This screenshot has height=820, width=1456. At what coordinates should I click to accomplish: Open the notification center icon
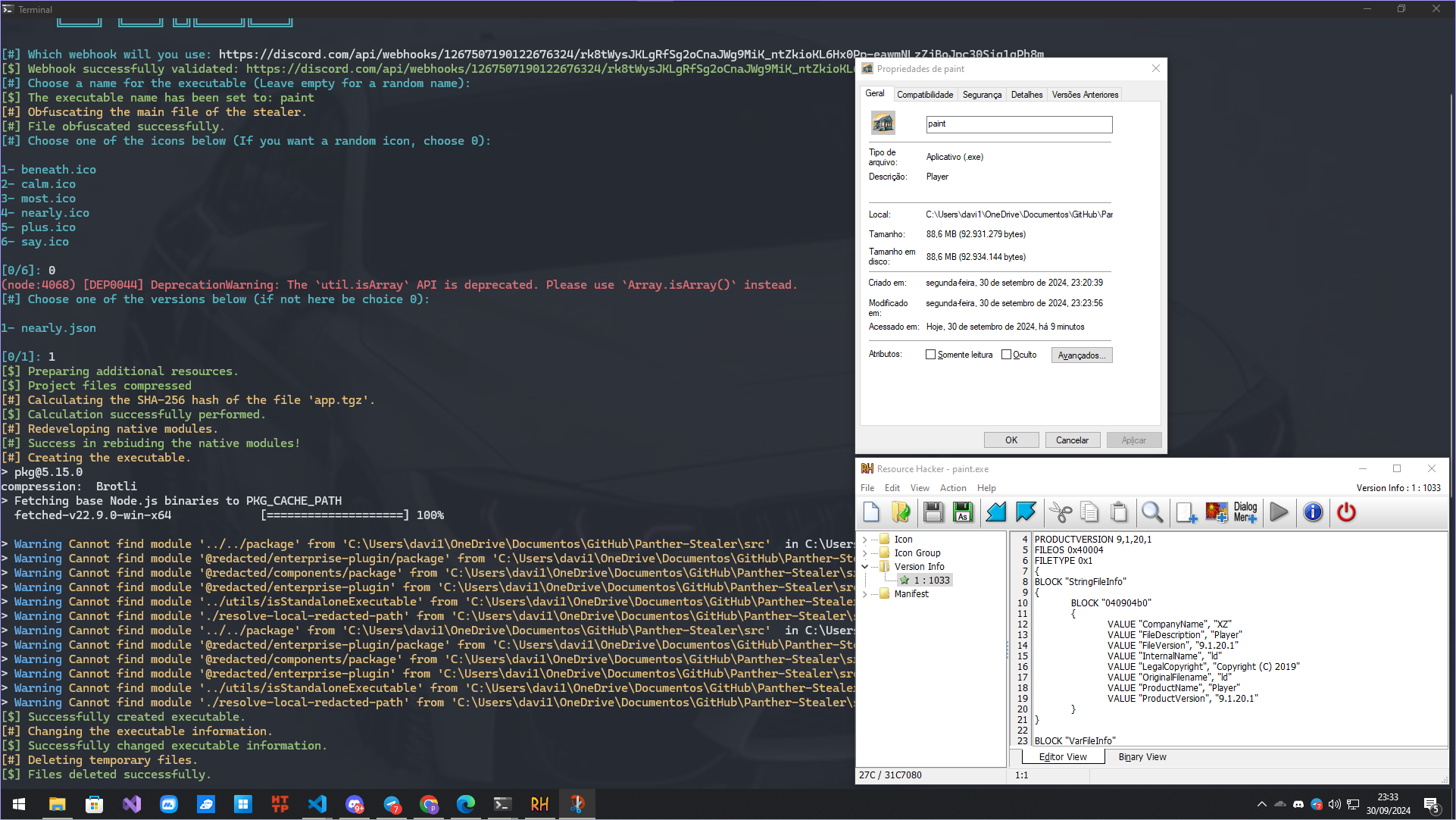coord(1431,804)
